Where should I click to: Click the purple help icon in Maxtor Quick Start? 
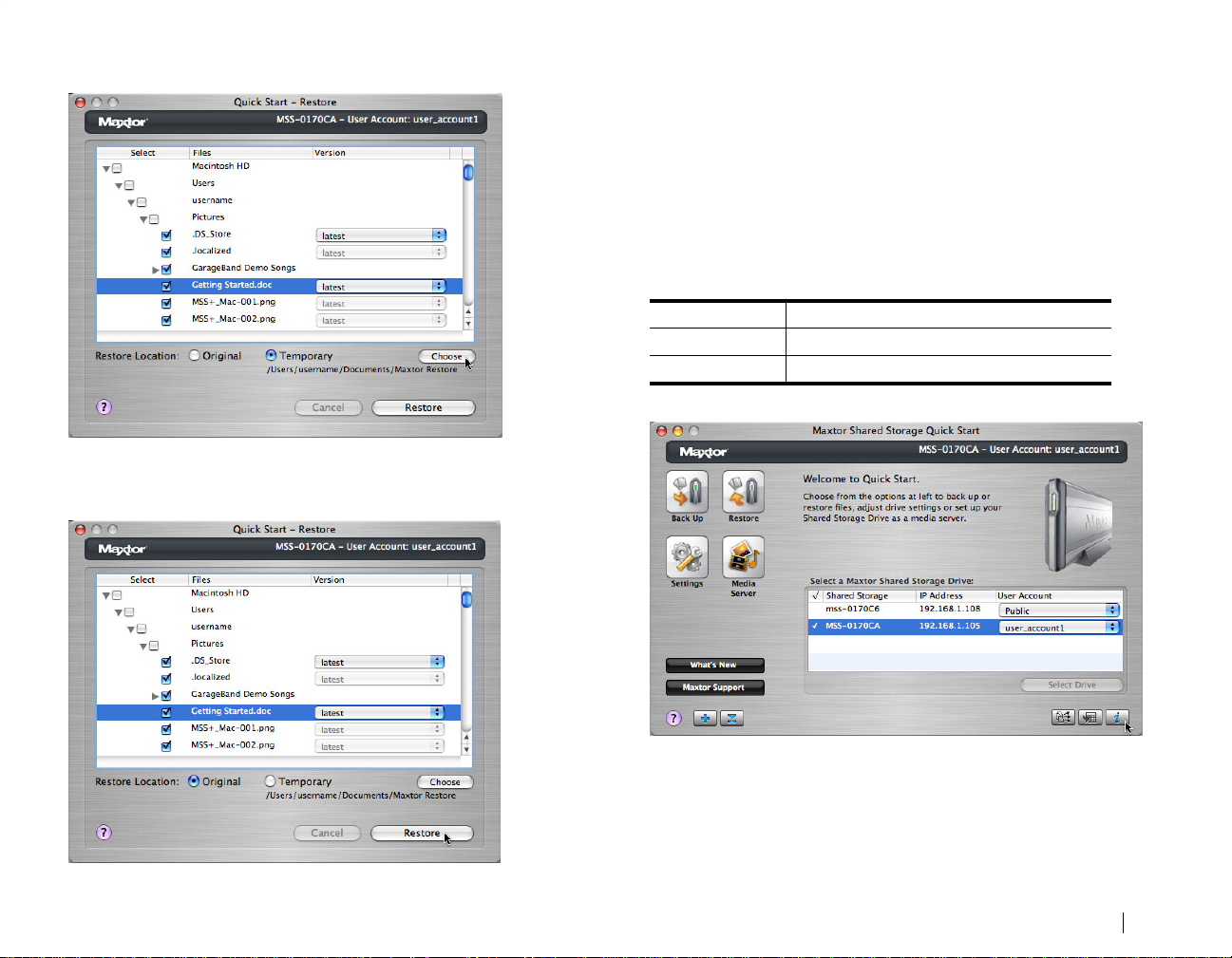673,718
